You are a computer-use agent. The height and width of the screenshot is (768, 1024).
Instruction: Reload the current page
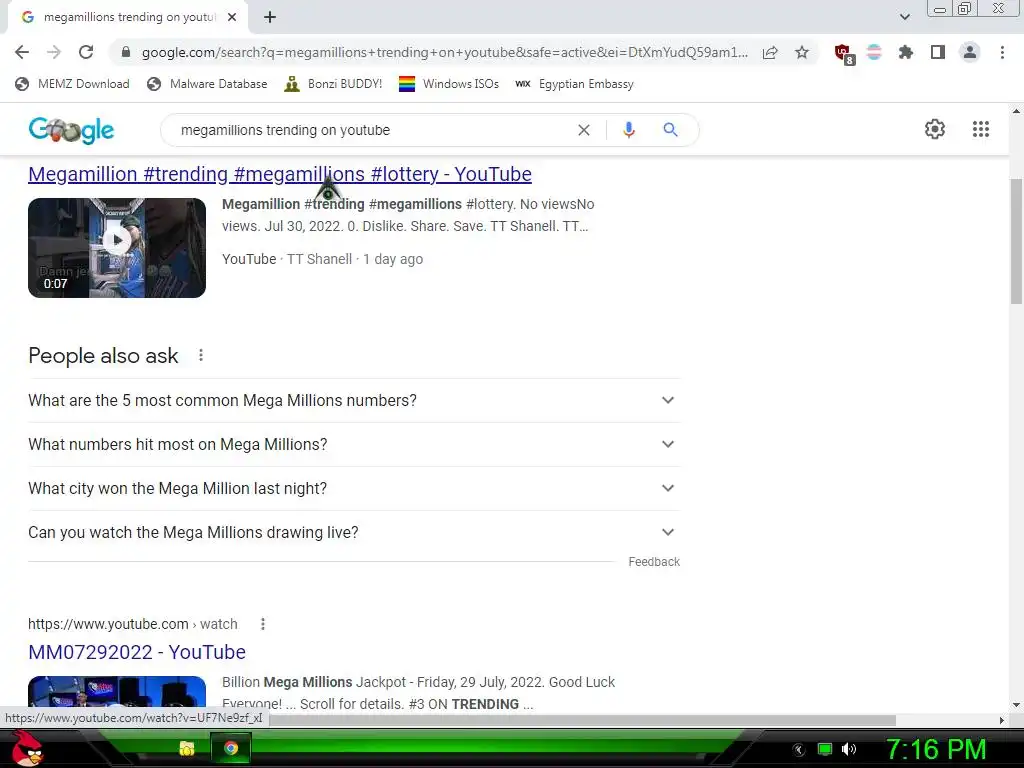[86, 52]
